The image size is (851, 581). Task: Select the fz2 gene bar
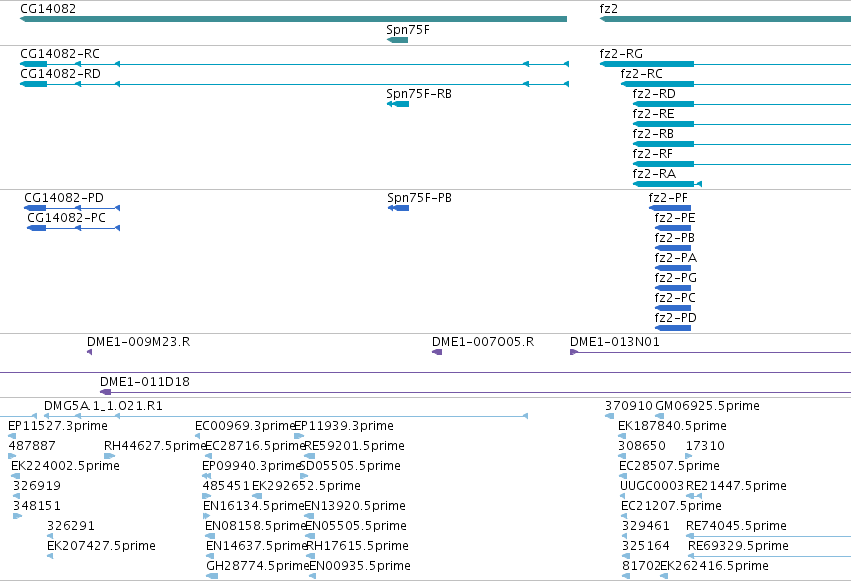[x=725, y=19]
